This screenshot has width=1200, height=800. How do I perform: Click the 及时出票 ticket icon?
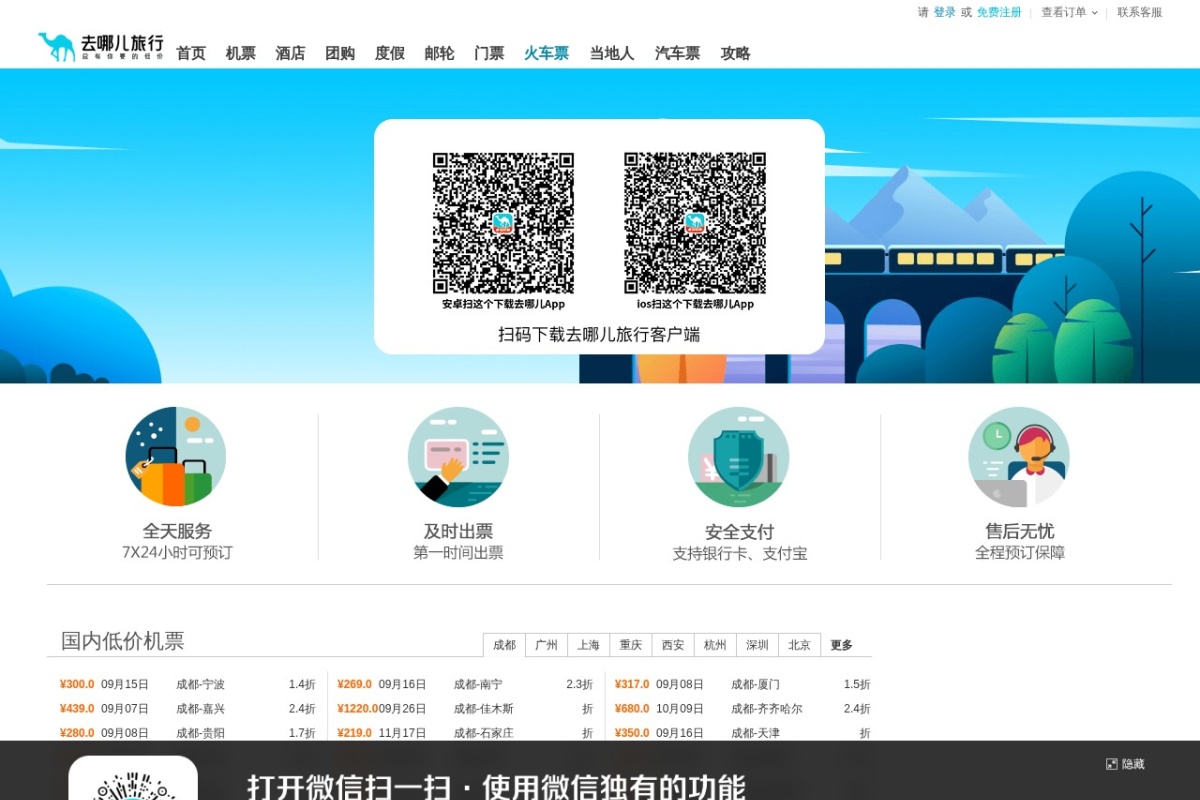pos(458,457)
